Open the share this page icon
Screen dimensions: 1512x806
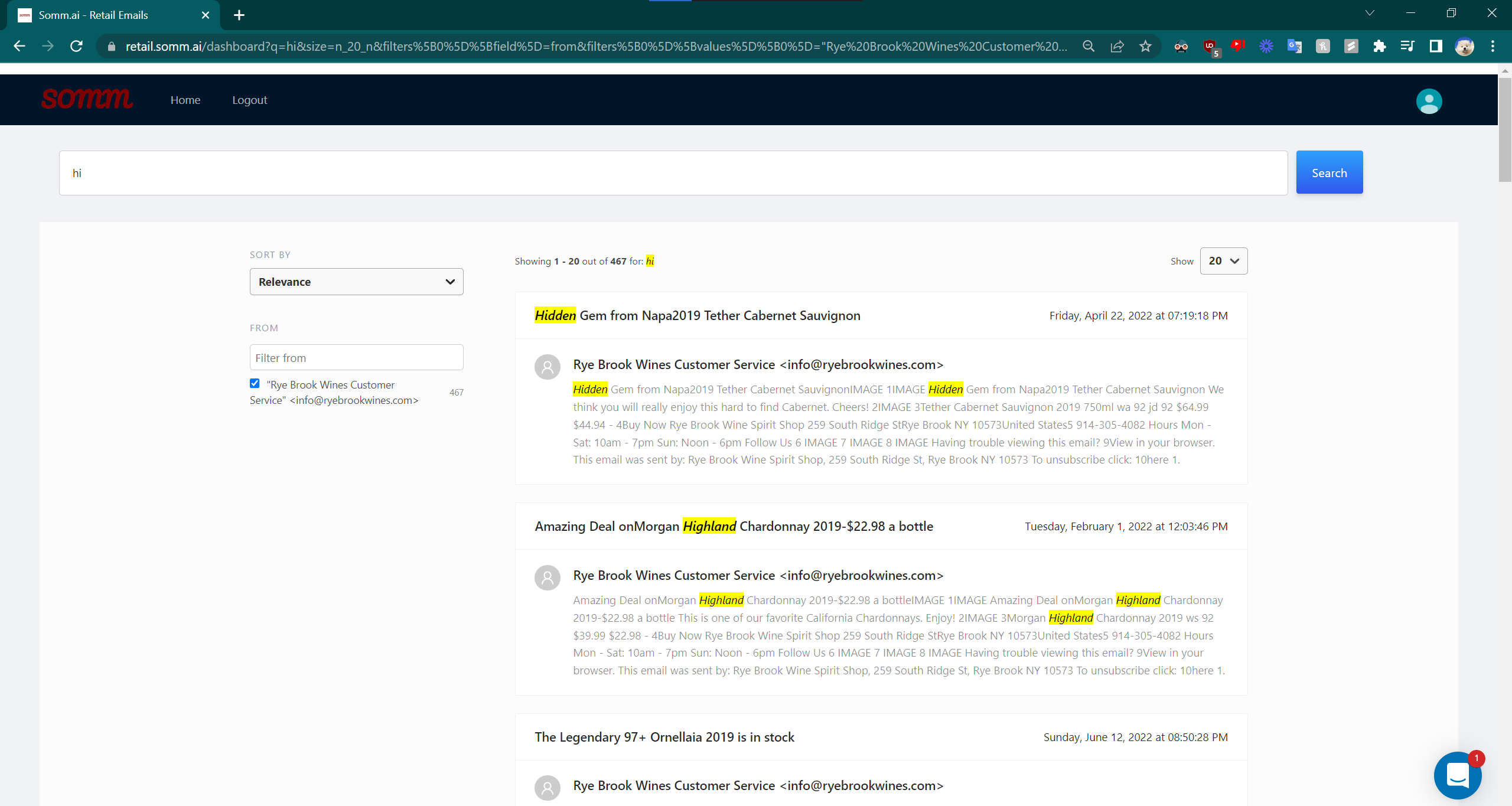[1117, 46]
